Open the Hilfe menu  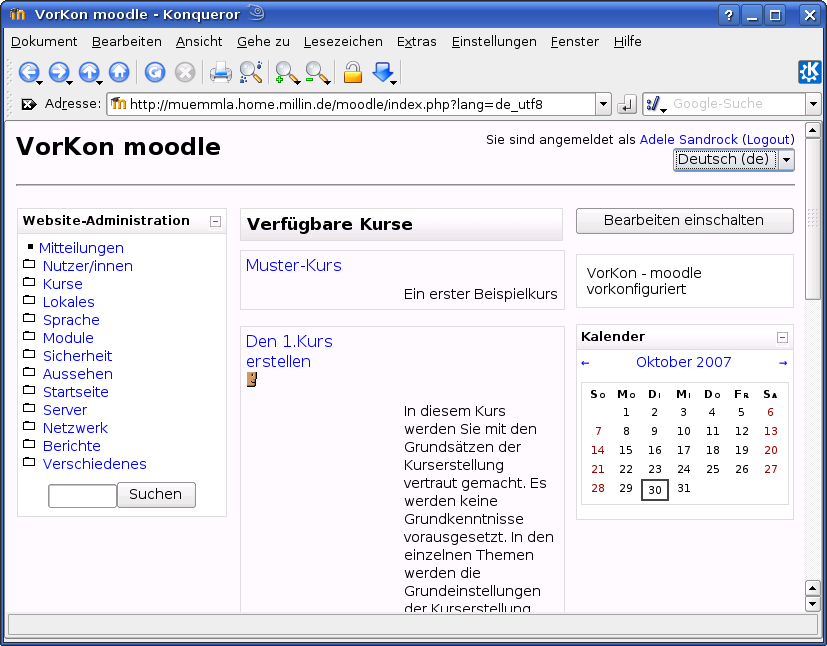pos(628,42)
